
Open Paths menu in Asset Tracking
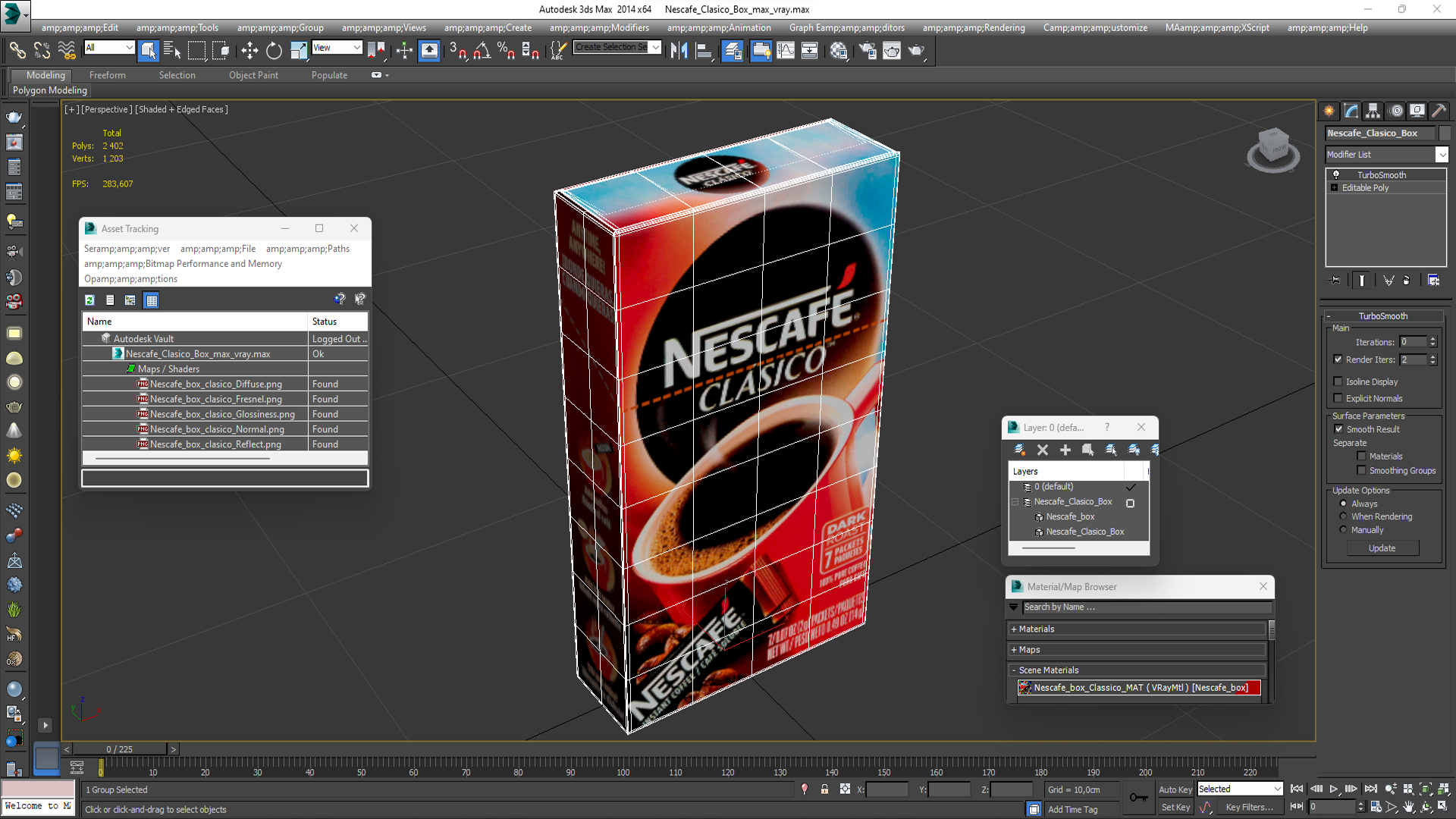(x=307, y=249)
